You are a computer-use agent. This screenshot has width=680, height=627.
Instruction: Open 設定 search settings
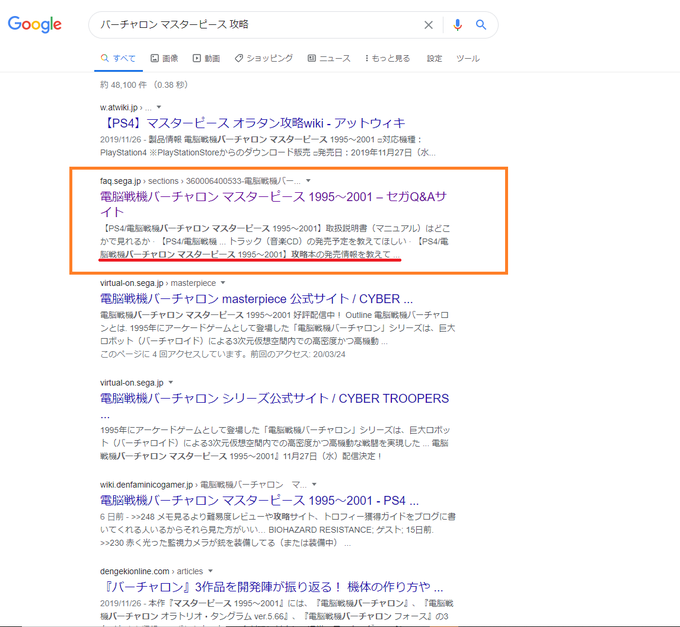[x=434, y=59]
